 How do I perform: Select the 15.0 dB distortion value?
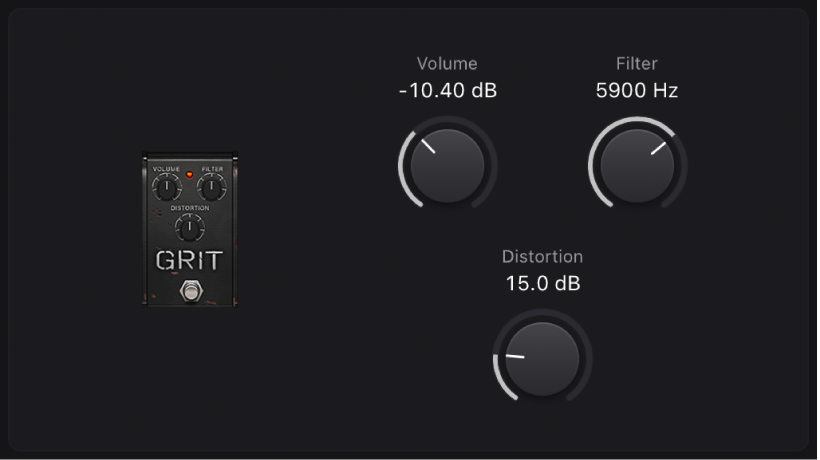tap(542, 284)
